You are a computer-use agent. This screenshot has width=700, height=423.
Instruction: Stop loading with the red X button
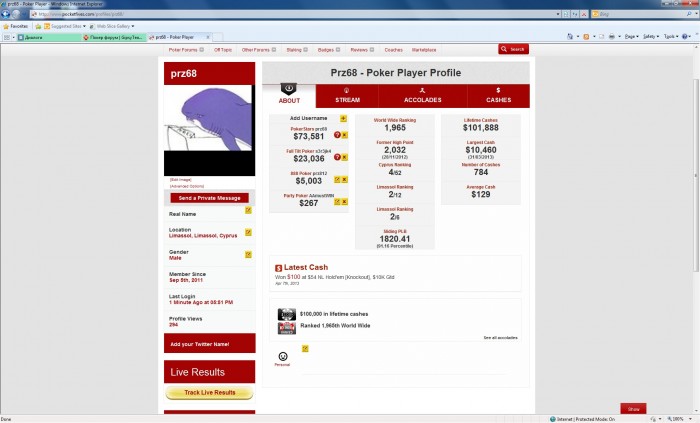pyautogui.click(x=583, y=14)
